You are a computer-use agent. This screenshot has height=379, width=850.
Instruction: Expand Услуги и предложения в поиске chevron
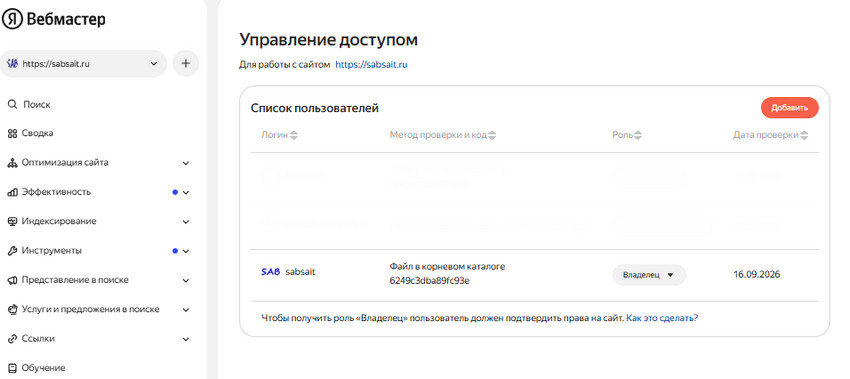(186, 310)
